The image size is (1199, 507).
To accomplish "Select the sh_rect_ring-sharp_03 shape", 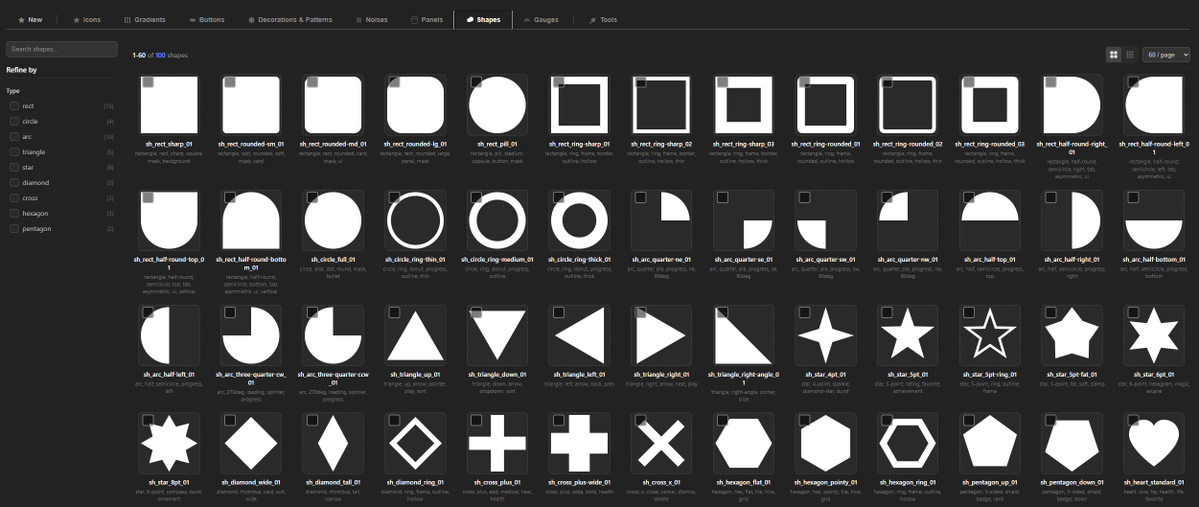I will pyautogui.click(x=743, y=105).
